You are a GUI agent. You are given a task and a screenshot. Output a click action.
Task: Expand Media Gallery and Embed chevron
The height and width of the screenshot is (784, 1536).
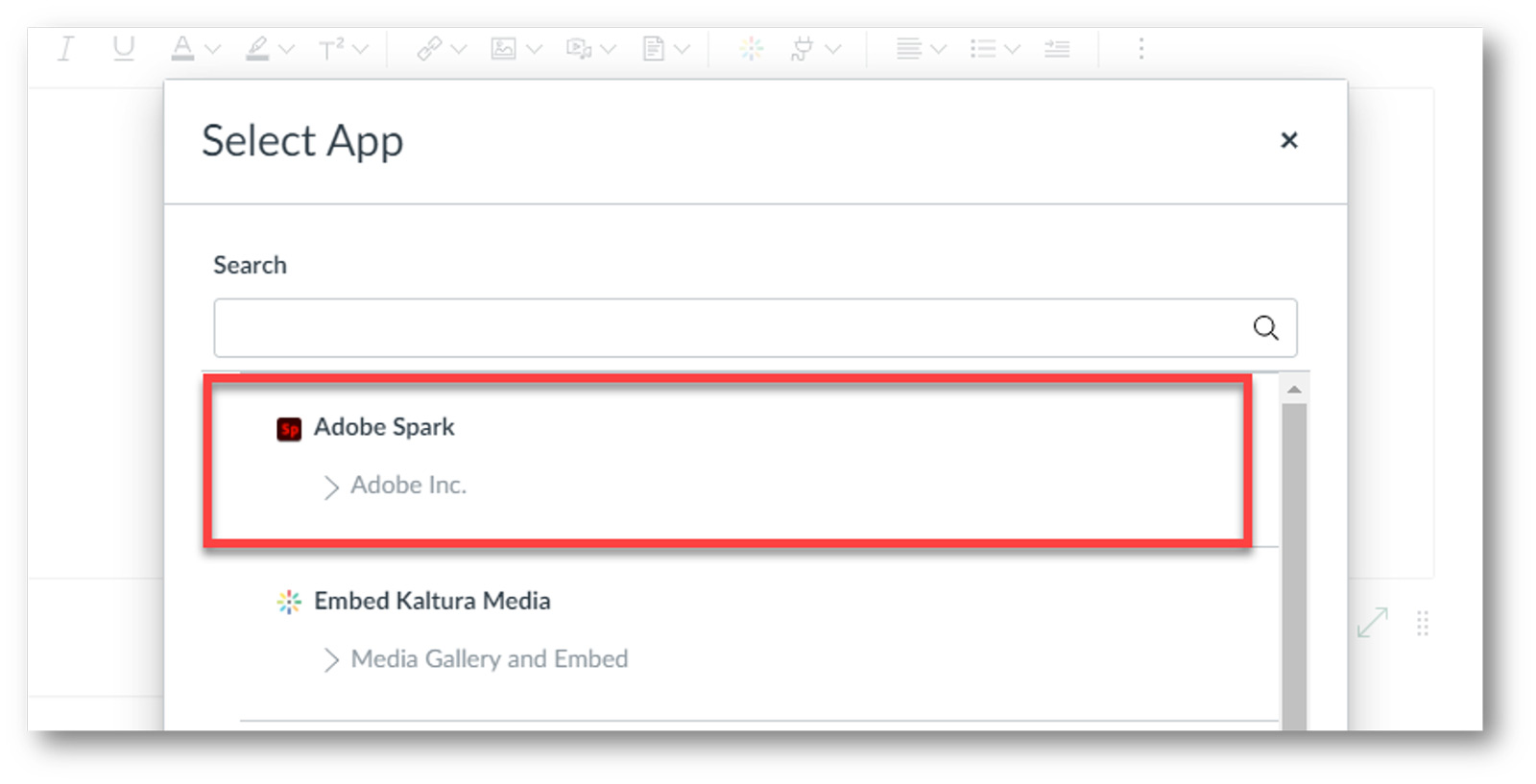[331, 660]
